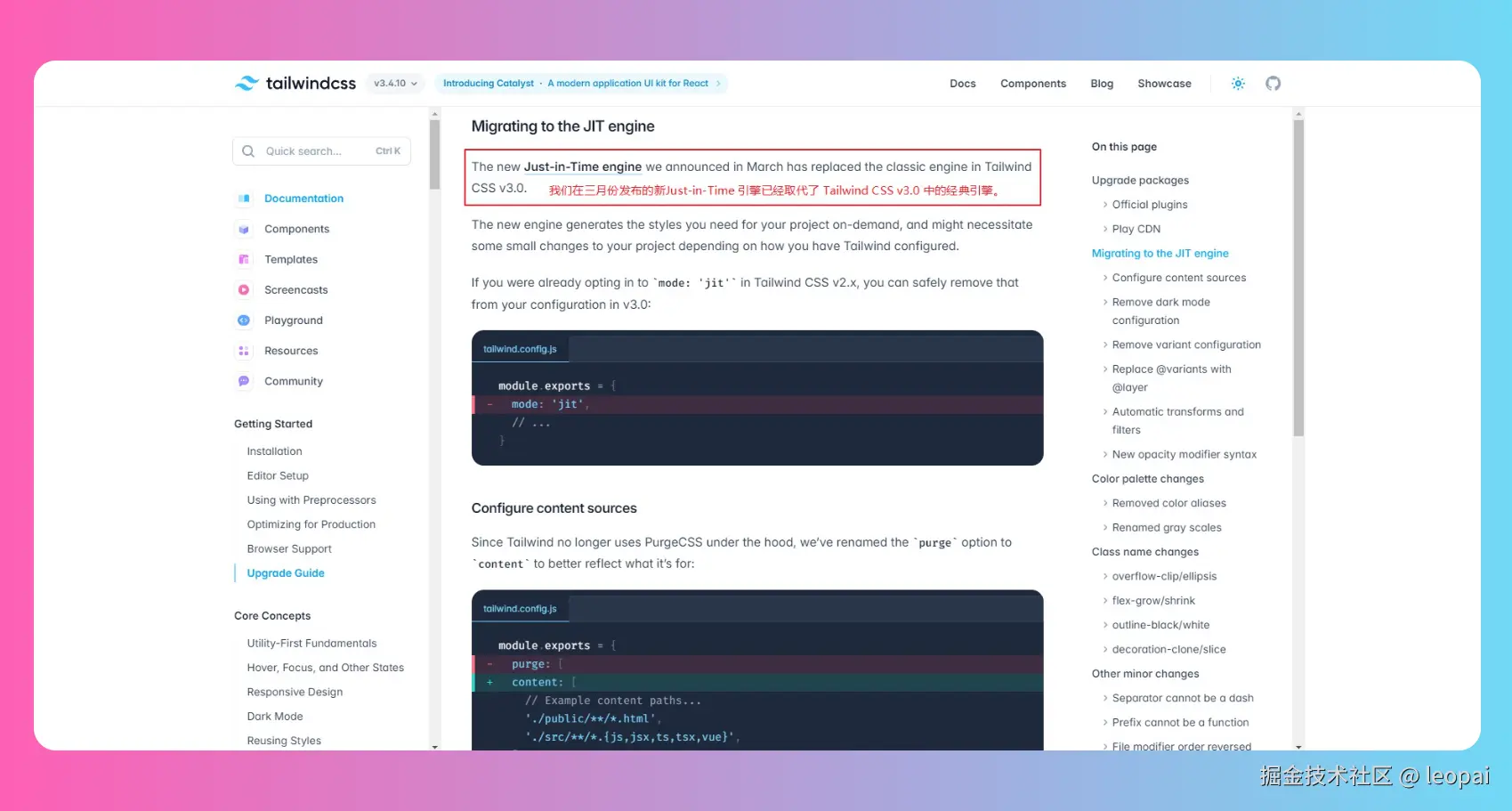This screenshot has width=1512, height=811.
Task: Jump to Play CDN section
Action: click(1136, 229)
